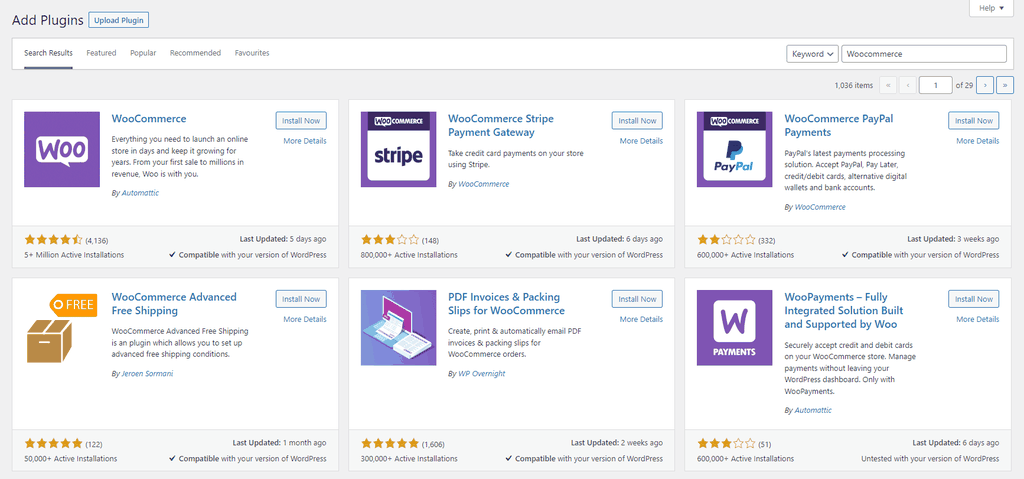This screenshot has height=479, width=1024.
Task: Click '800,000+ Active Installations' text
Action: [x=409, y=255]
